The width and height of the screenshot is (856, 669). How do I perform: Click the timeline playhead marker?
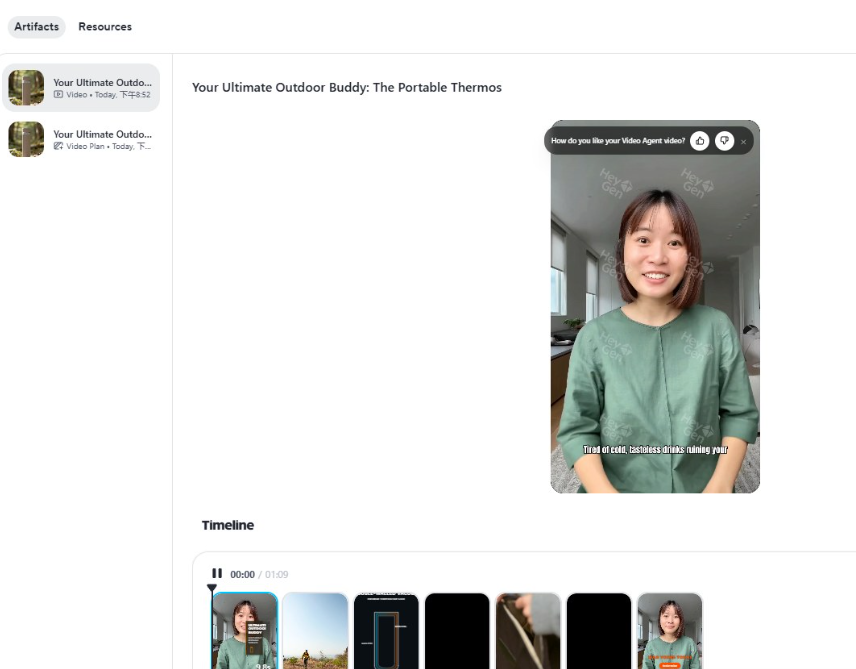point(212,588)
